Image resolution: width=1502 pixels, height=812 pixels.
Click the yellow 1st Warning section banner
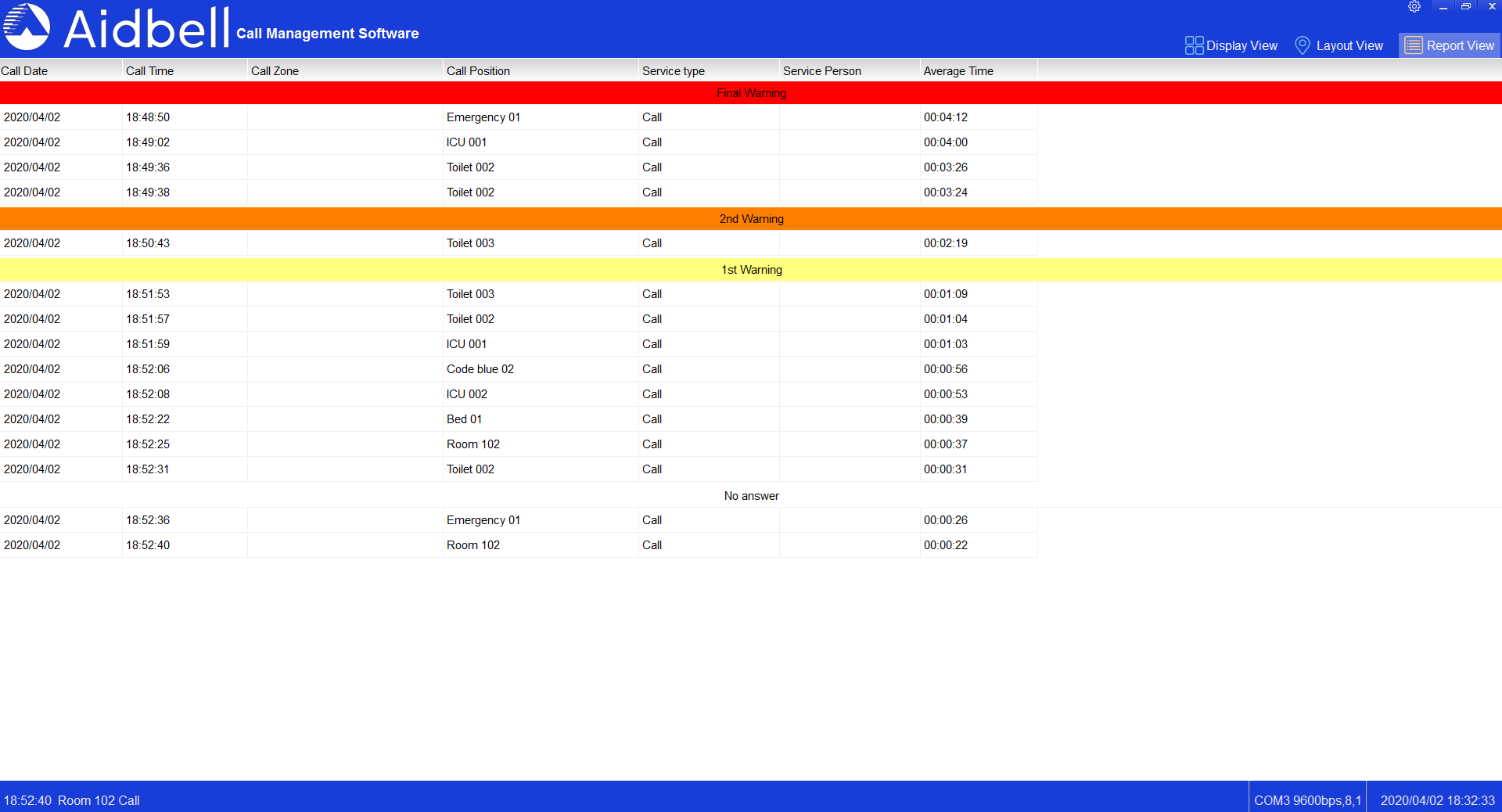point(751,270)
